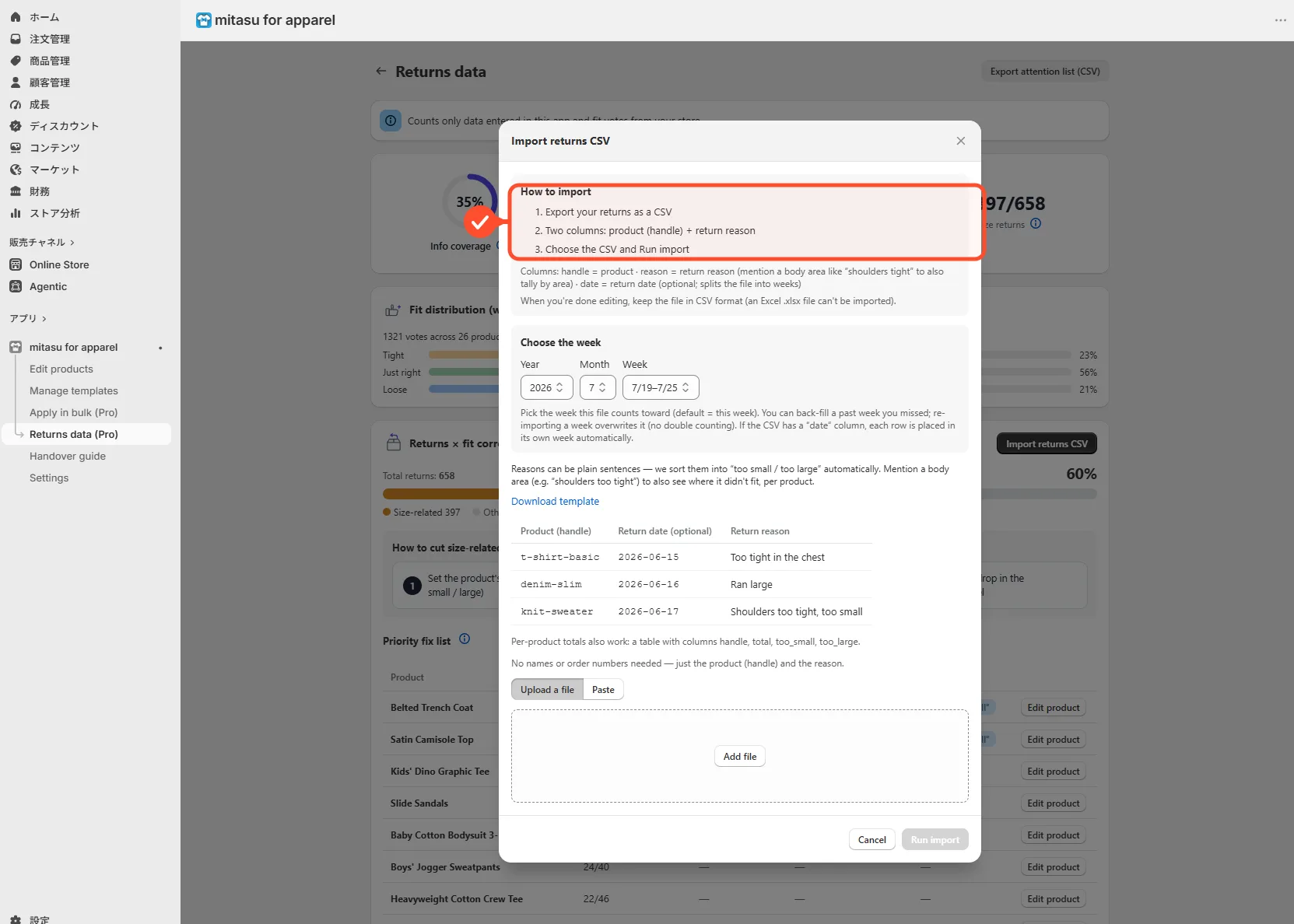
Task: Click the denim-slim sample cell
Action: [x=551, y=584]
